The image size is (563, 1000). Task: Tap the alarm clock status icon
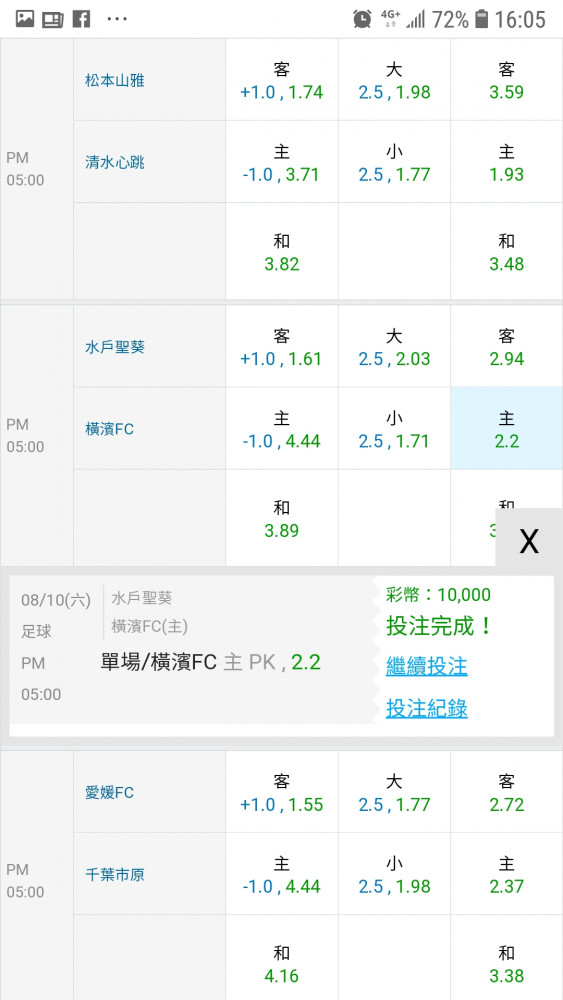click(362, 19)
